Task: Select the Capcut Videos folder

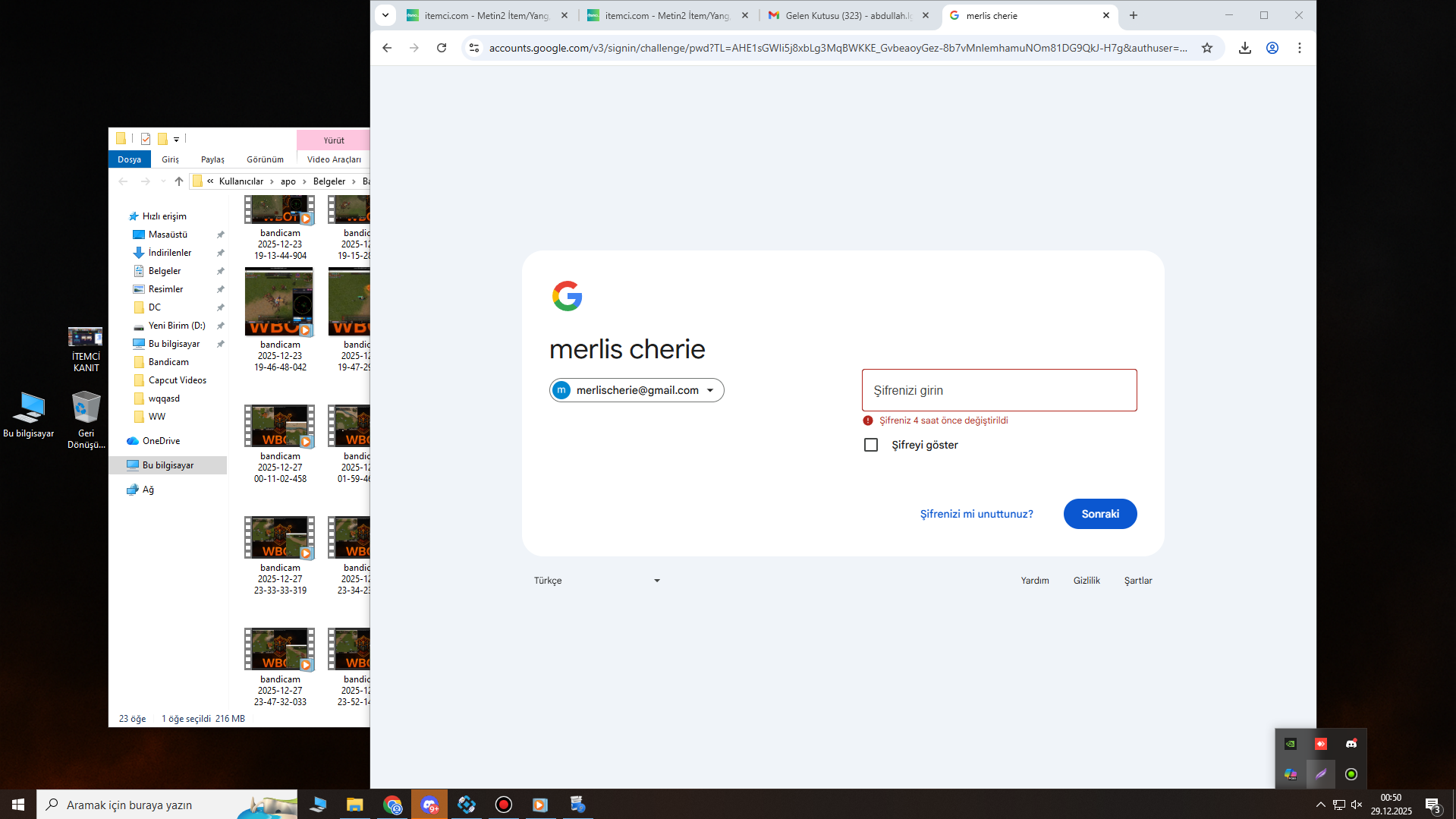Action: coord(178,380)
